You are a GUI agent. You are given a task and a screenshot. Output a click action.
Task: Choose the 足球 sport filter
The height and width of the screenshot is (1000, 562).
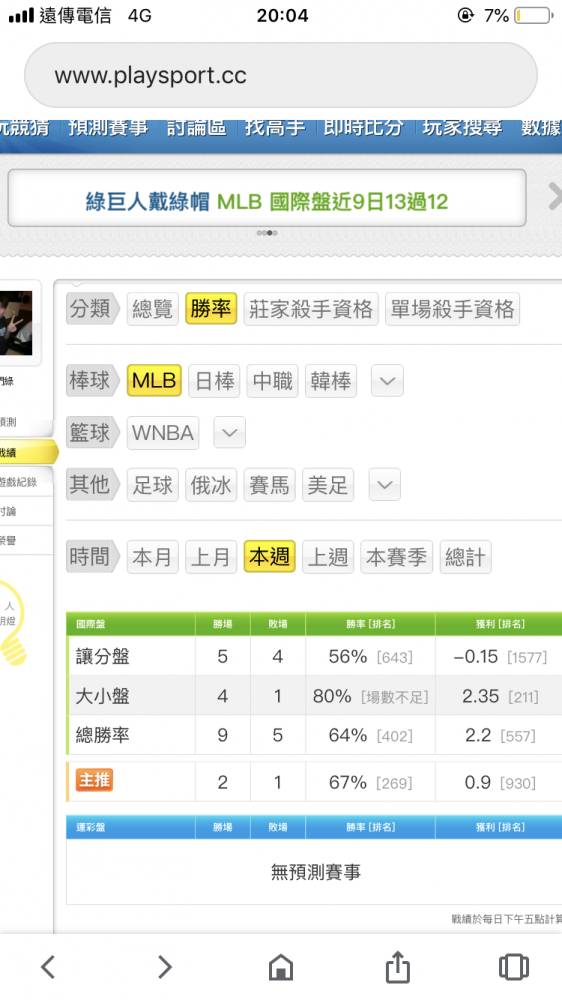[152, 485]
